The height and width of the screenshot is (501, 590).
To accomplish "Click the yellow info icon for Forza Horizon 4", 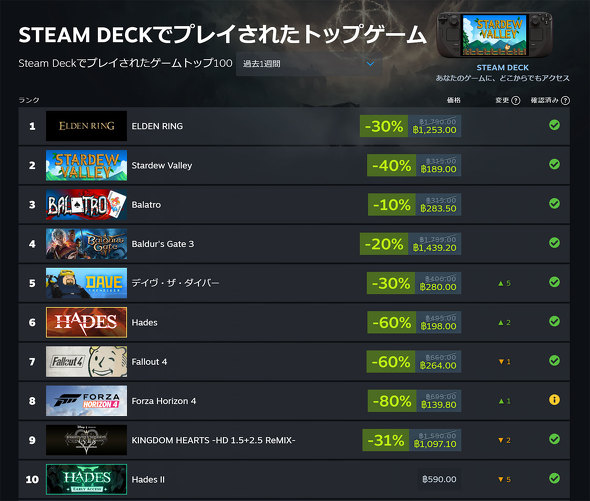I will pyautogui.click(x=554, y=400).
